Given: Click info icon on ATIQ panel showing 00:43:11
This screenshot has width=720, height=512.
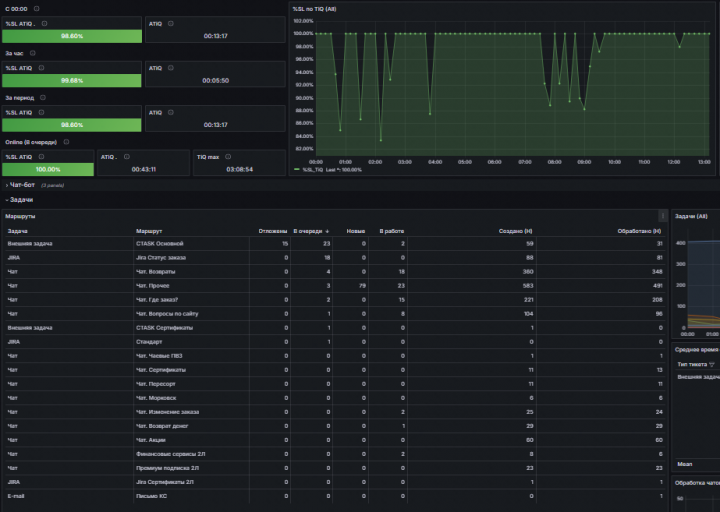Looking at the screenshot, I should tap(127, 157).
